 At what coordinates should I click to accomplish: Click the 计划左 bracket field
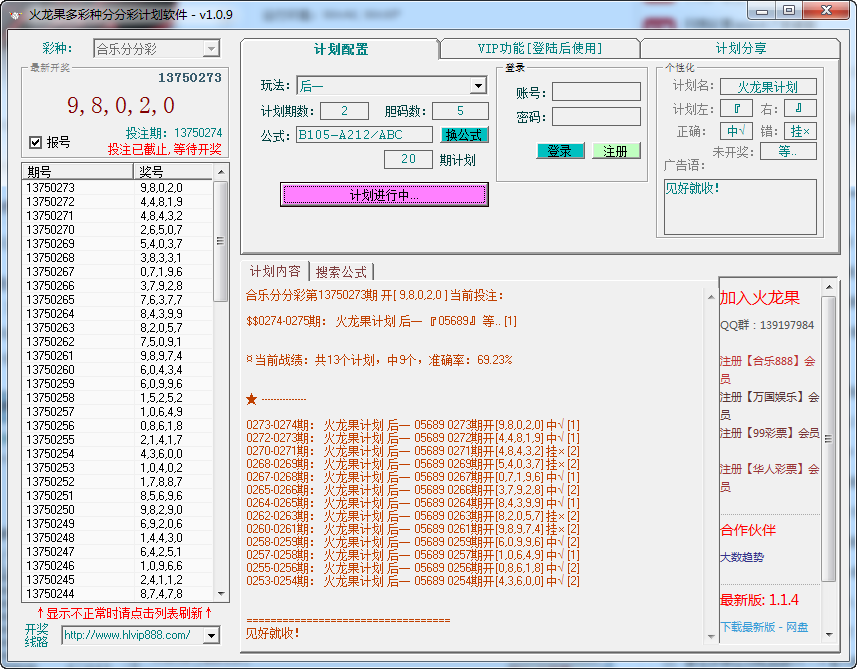[736, 109]
